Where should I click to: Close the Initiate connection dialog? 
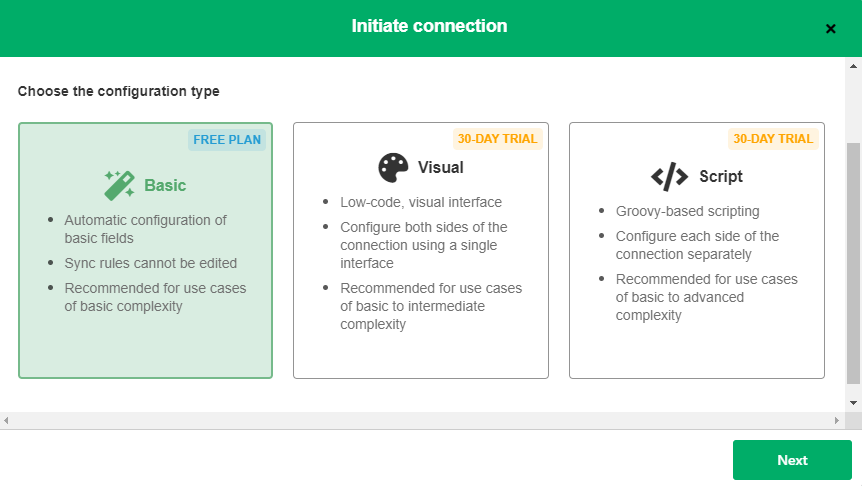(830, 28)
